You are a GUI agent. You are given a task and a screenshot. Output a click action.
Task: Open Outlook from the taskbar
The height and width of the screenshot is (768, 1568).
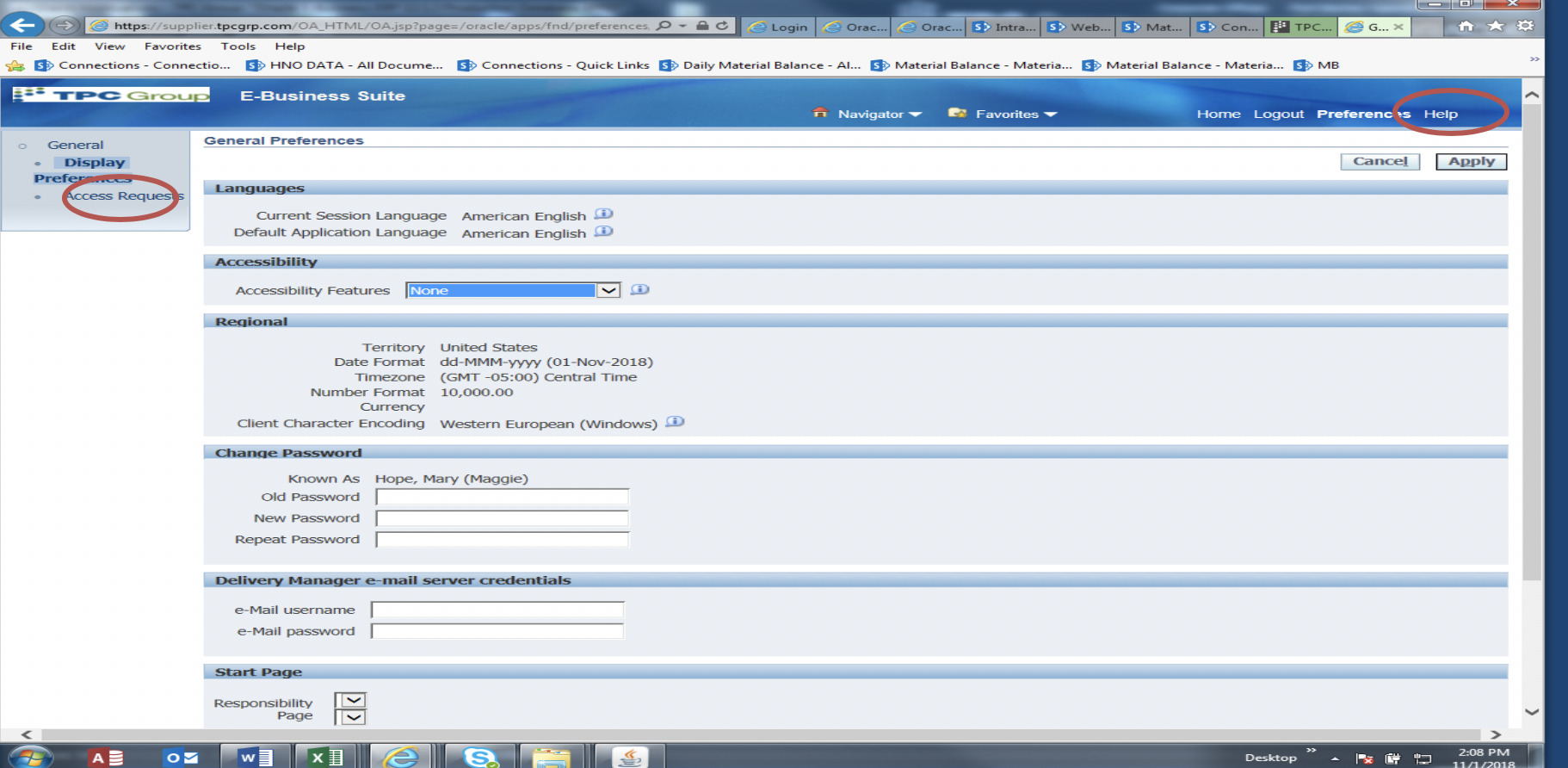(x=182, y=758)
